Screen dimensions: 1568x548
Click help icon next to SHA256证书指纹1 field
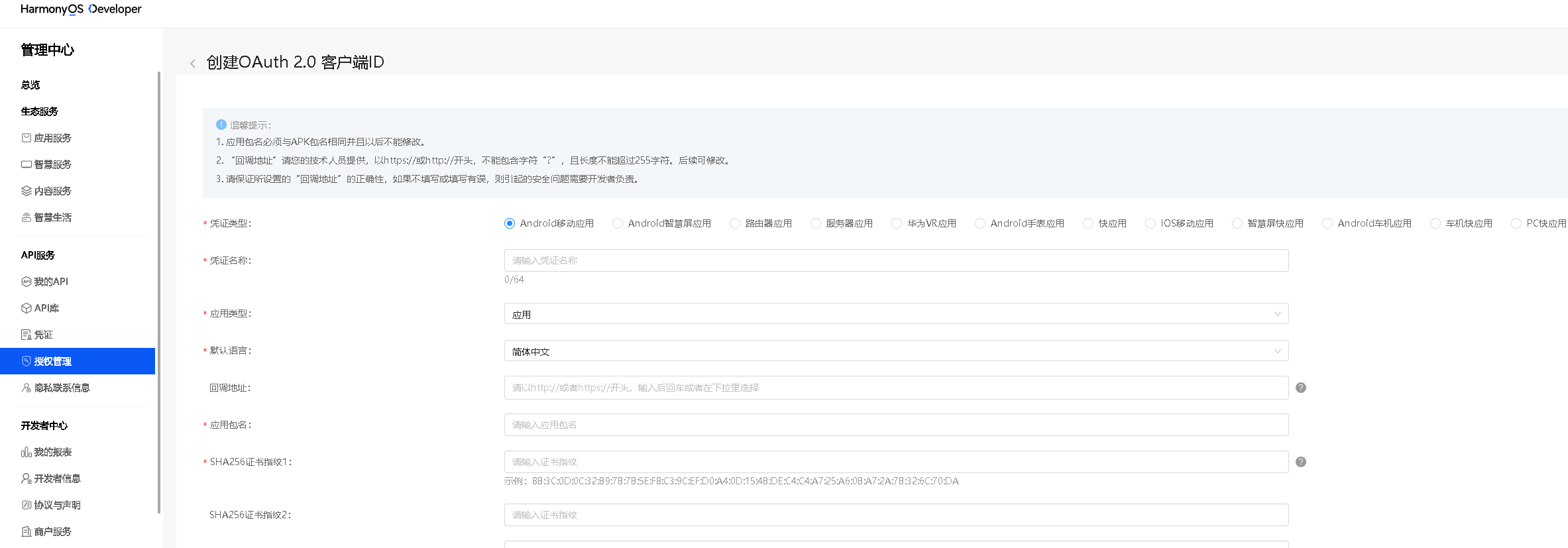[1301, 462]
